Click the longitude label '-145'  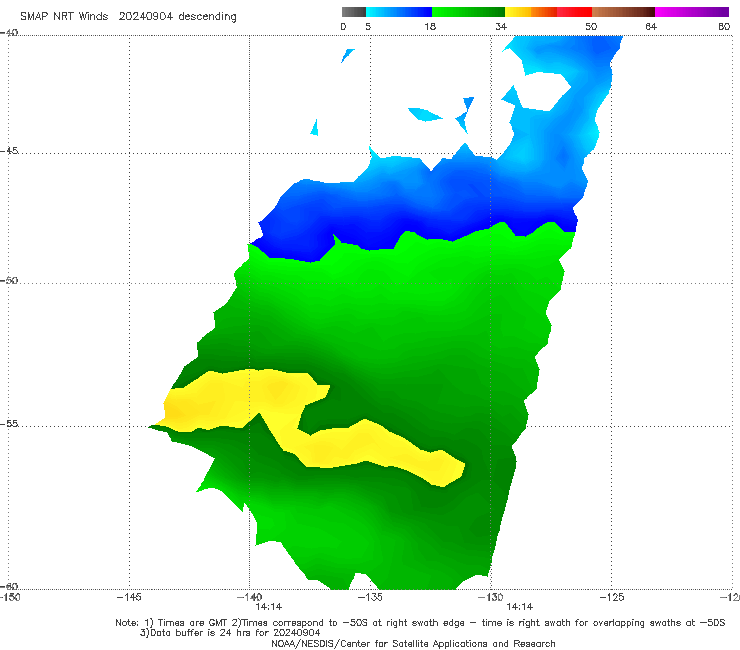pos(129,597)
